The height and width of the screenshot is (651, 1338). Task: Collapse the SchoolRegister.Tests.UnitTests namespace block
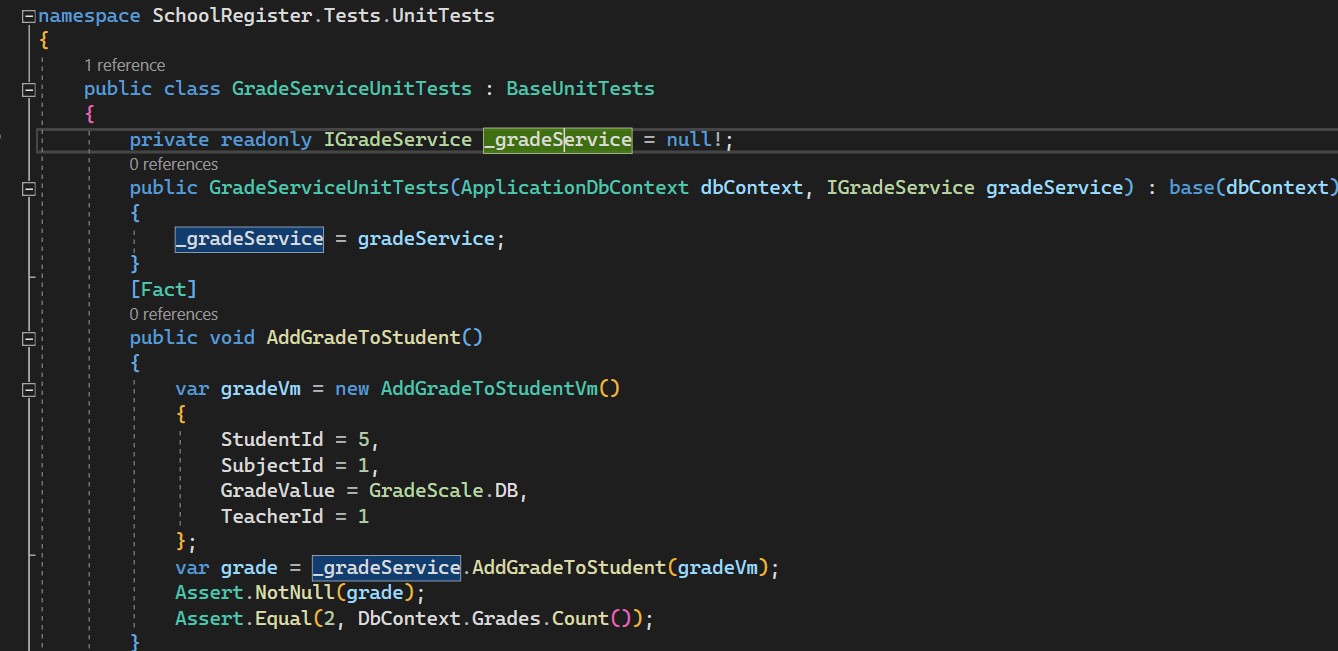[28, 17]
